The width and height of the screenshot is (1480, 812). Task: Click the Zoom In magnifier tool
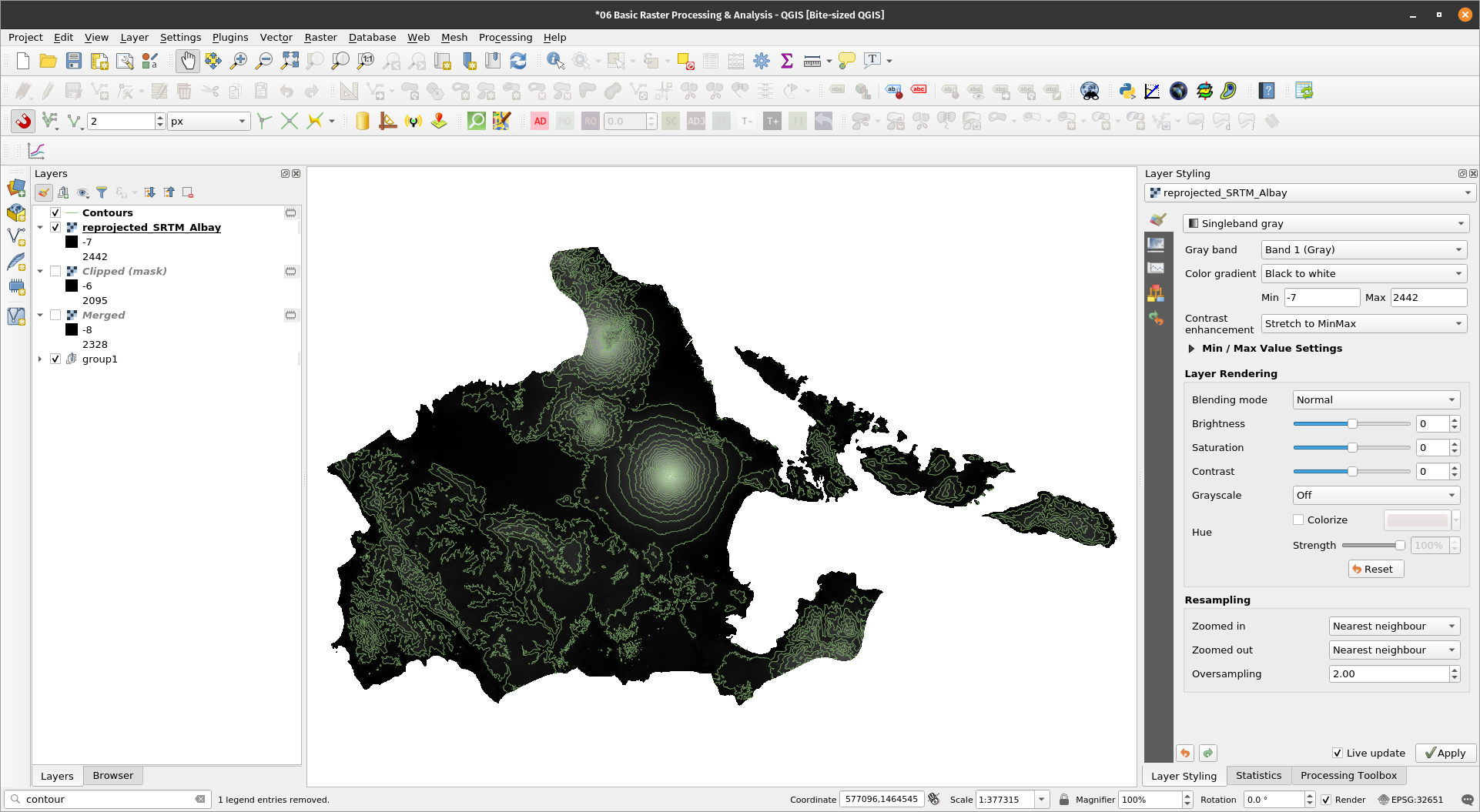239,61
